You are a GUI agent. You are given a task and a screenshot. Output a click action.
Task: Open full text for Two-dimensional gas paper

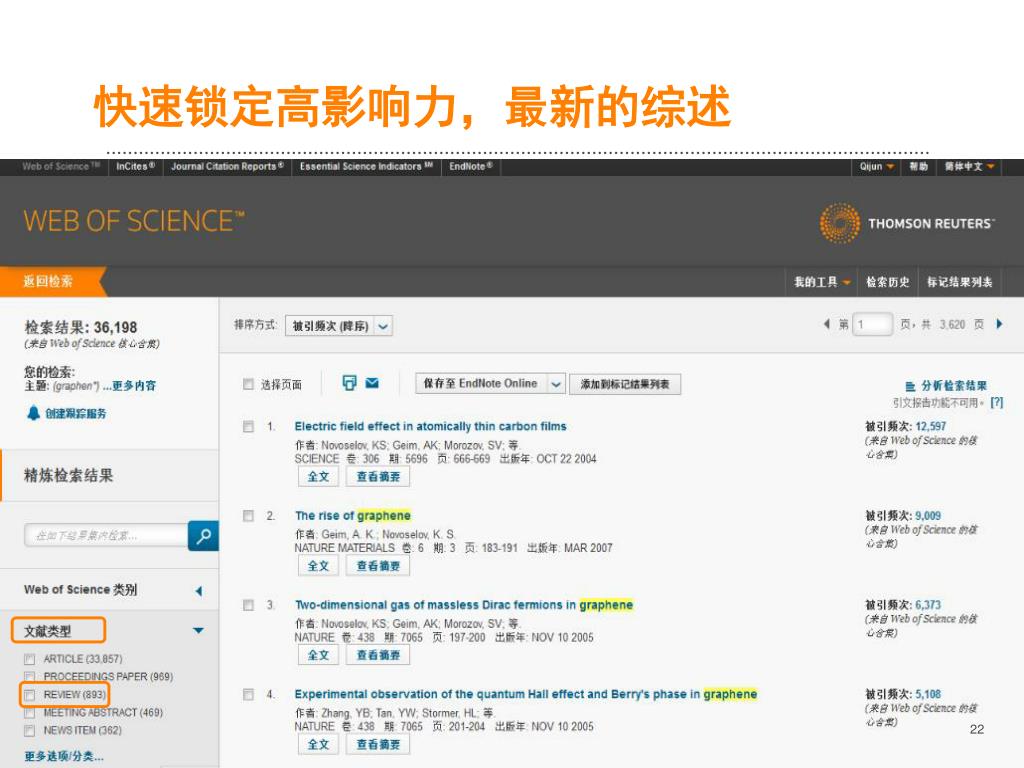pyautogui.click(x=318, y=655)
